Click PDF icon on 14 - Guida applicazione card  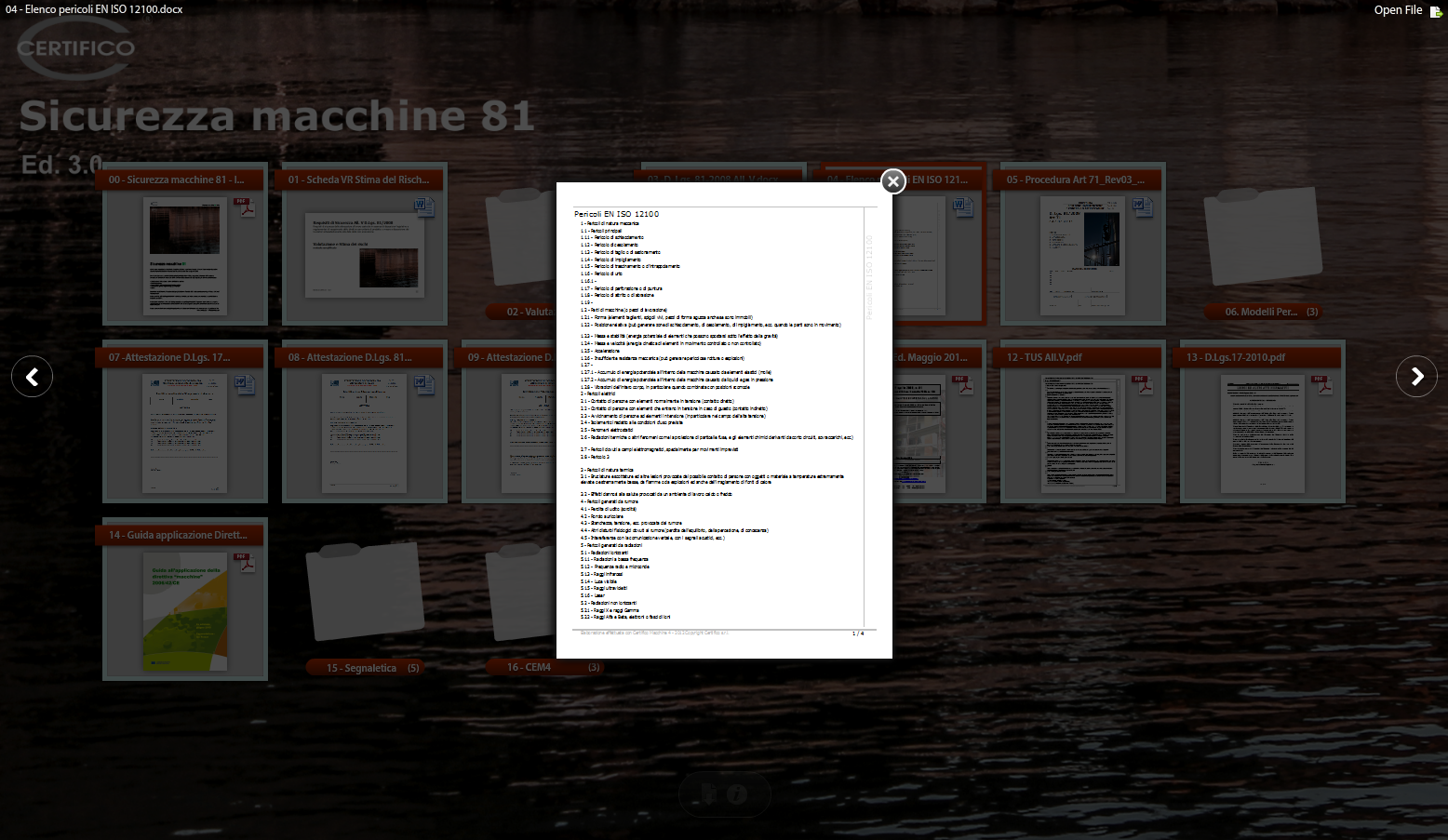(x=245, y=562)
